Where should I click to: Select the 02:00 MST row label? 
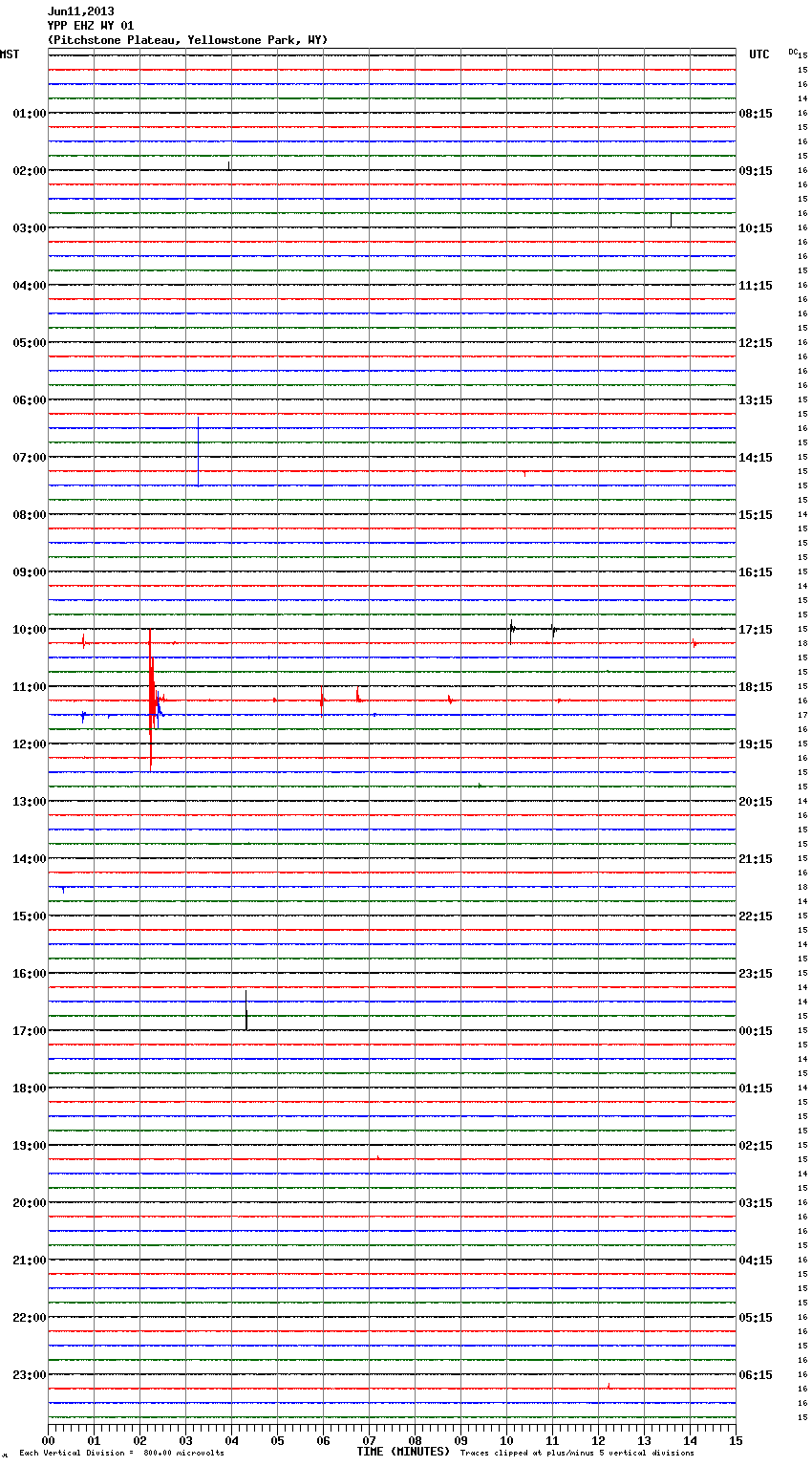29,171
